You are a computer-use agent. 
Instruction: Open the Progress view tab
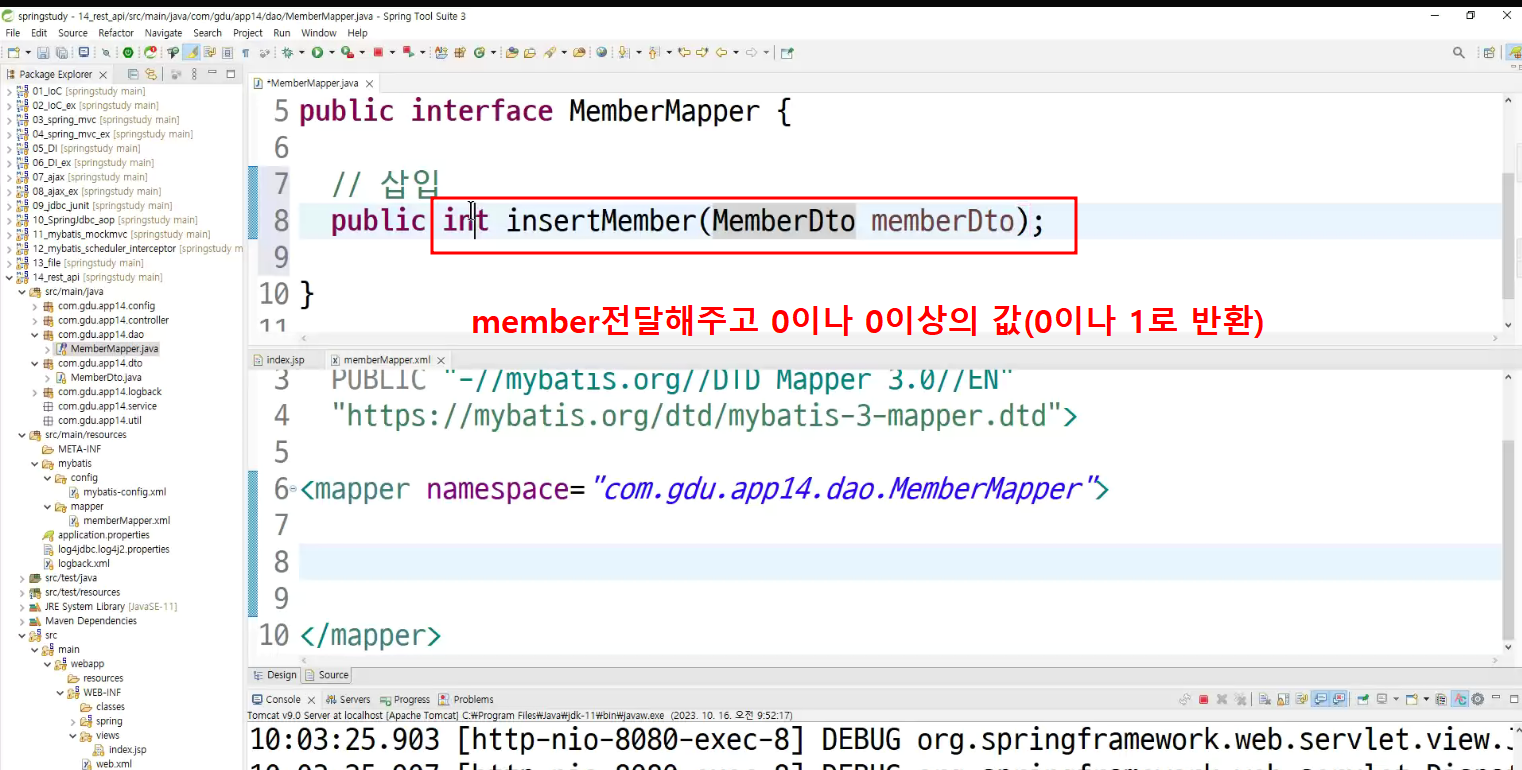405,700
